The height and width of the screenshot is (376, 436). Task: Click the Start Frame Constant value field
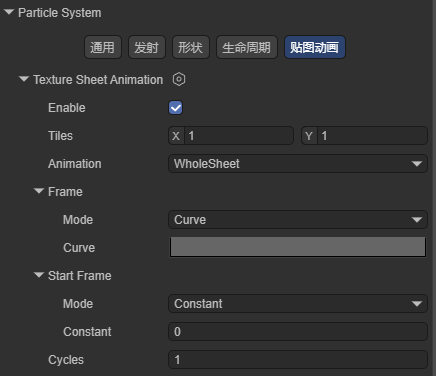[298, 332]
